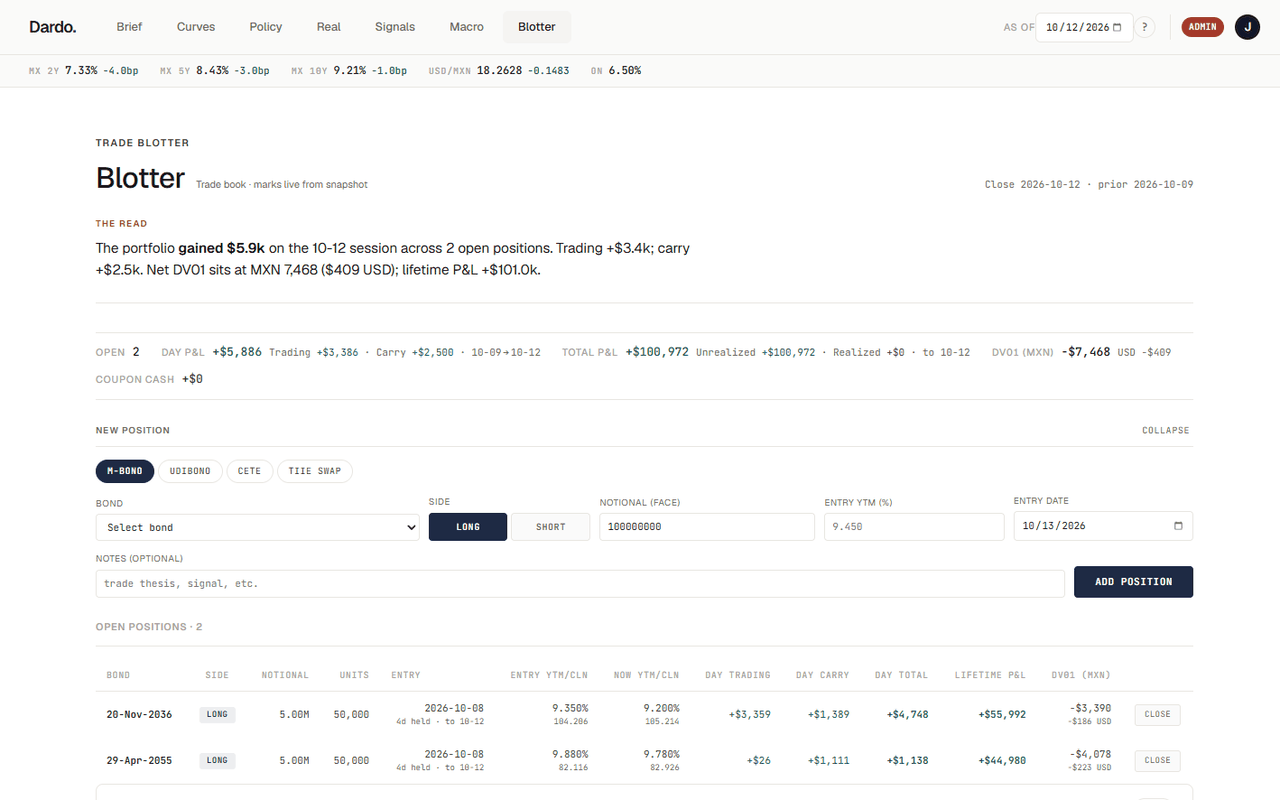Click the ADD POSITION button
The height and width of the screenshot is (800, 1280).
[x=1133, y=582]
